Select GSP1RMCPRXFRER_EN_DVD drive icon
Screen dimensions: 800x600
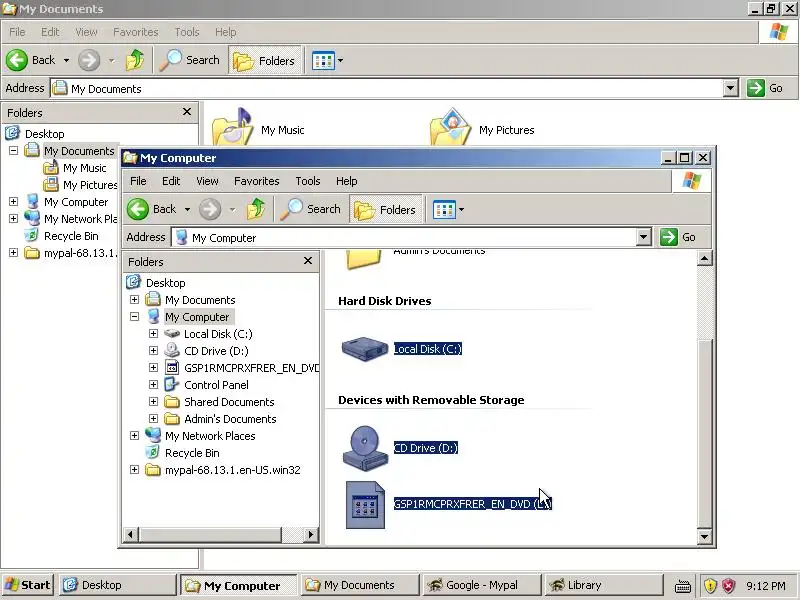tap(365, 504)
